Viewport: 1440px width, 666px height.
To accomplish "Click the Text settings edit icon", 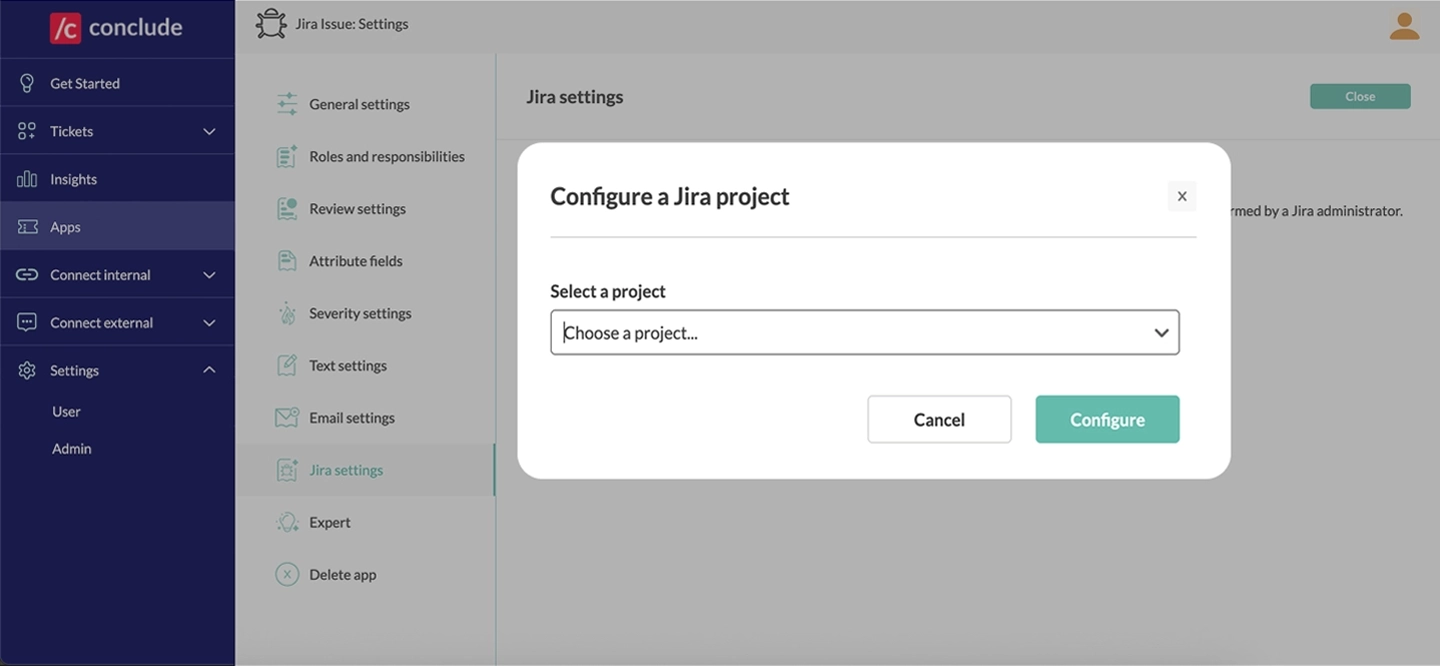I will coord(287,365).
